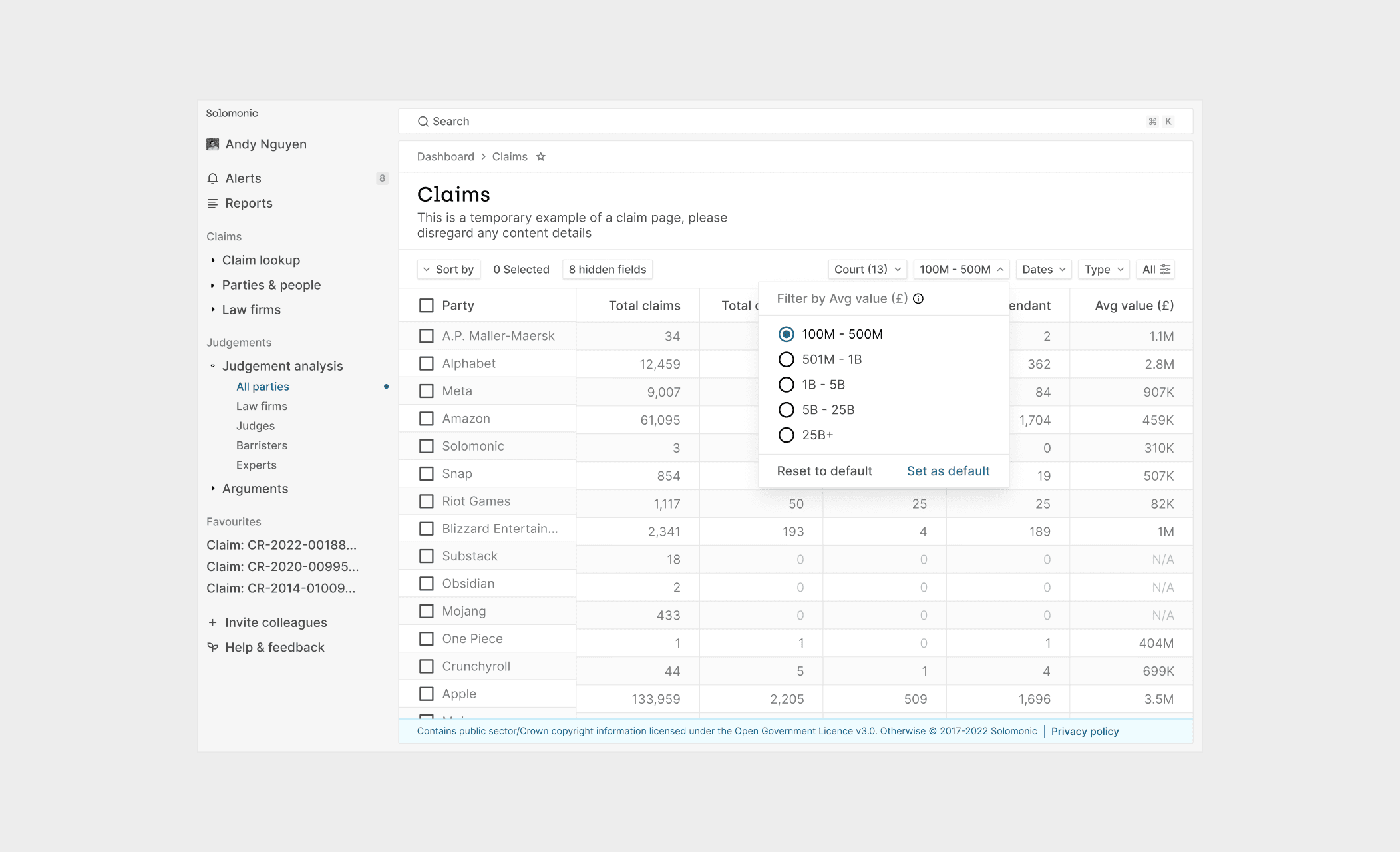This screenshot has width=1400, height=852.
Task: Tick the checkbox for Alphabet
Action: click(x=427, y=364)
